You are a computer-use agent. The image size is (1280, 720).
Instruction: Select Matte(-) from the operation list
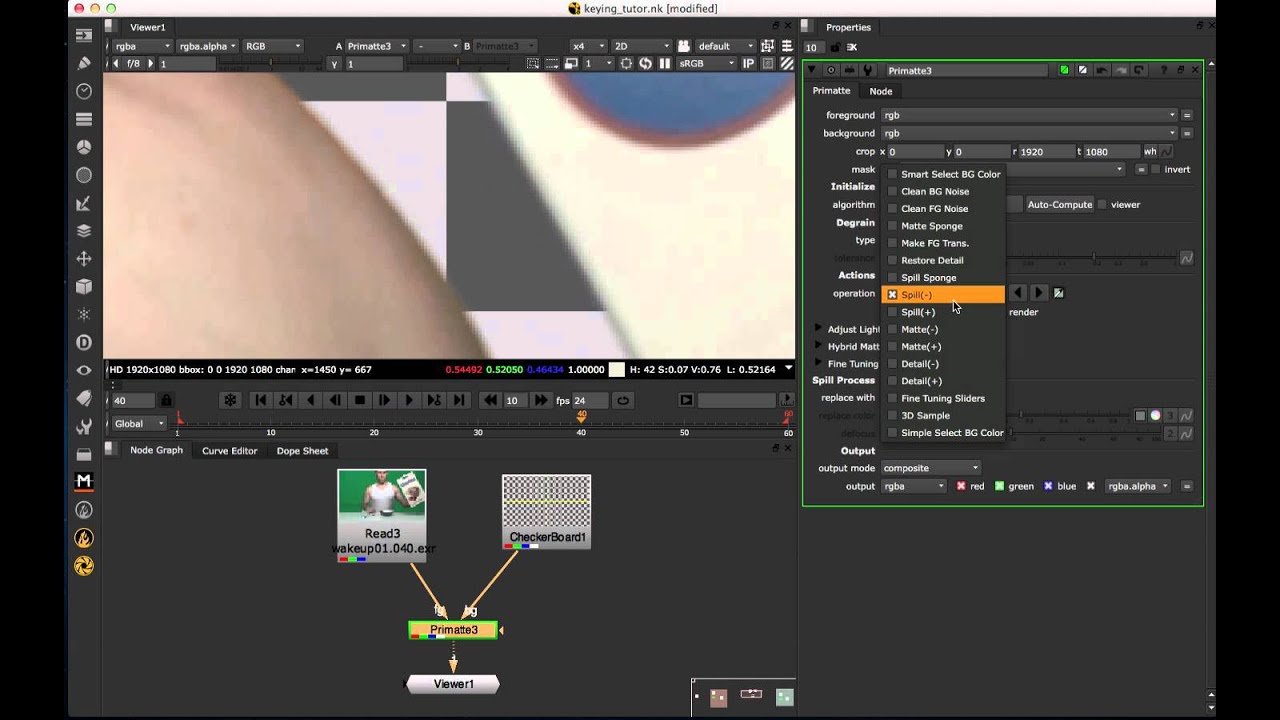click(x=942, y=329)
